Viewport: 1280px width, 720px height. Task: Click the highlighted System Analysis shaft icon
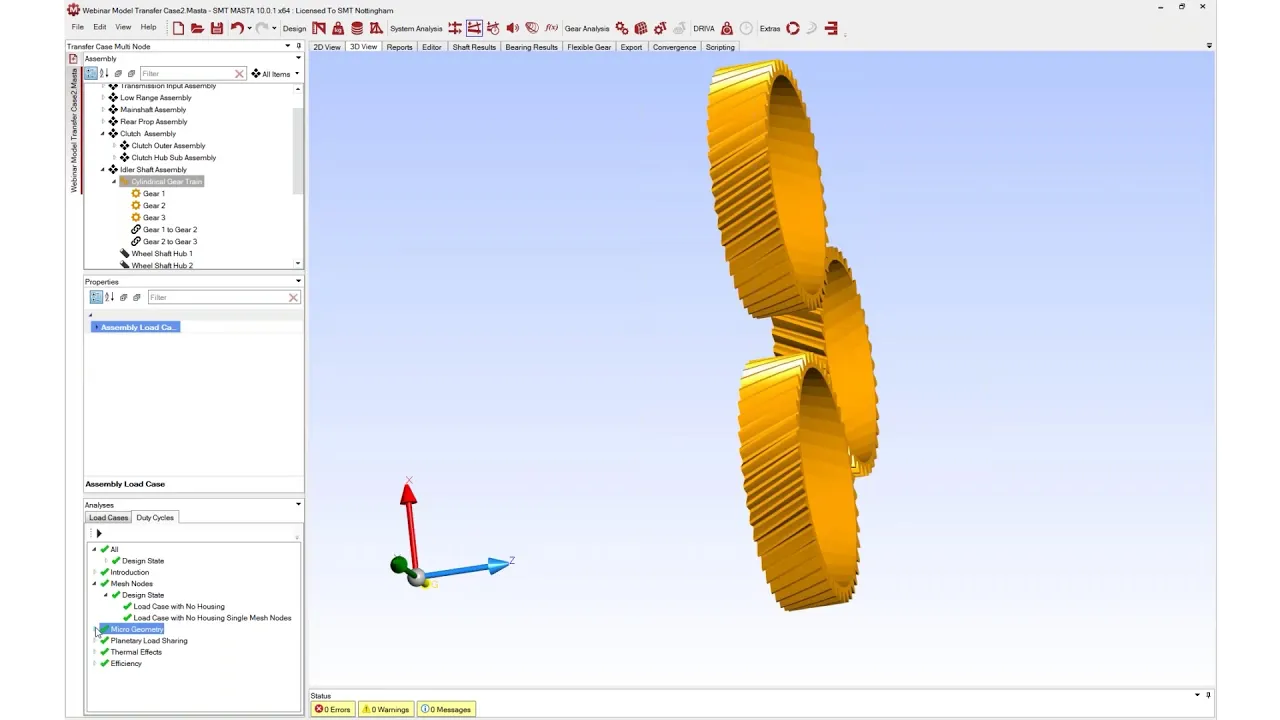coord(474,28)
